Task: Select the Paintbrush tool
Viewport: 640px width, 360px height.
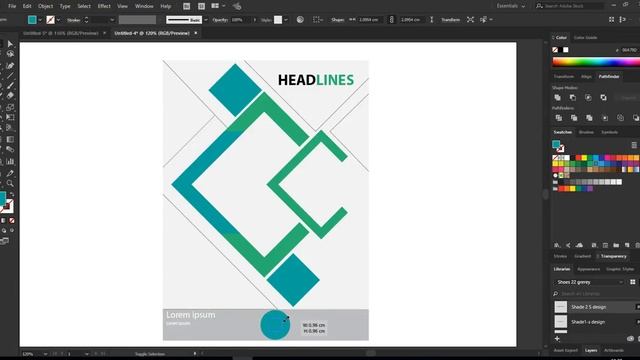Action: click(10, 85)
